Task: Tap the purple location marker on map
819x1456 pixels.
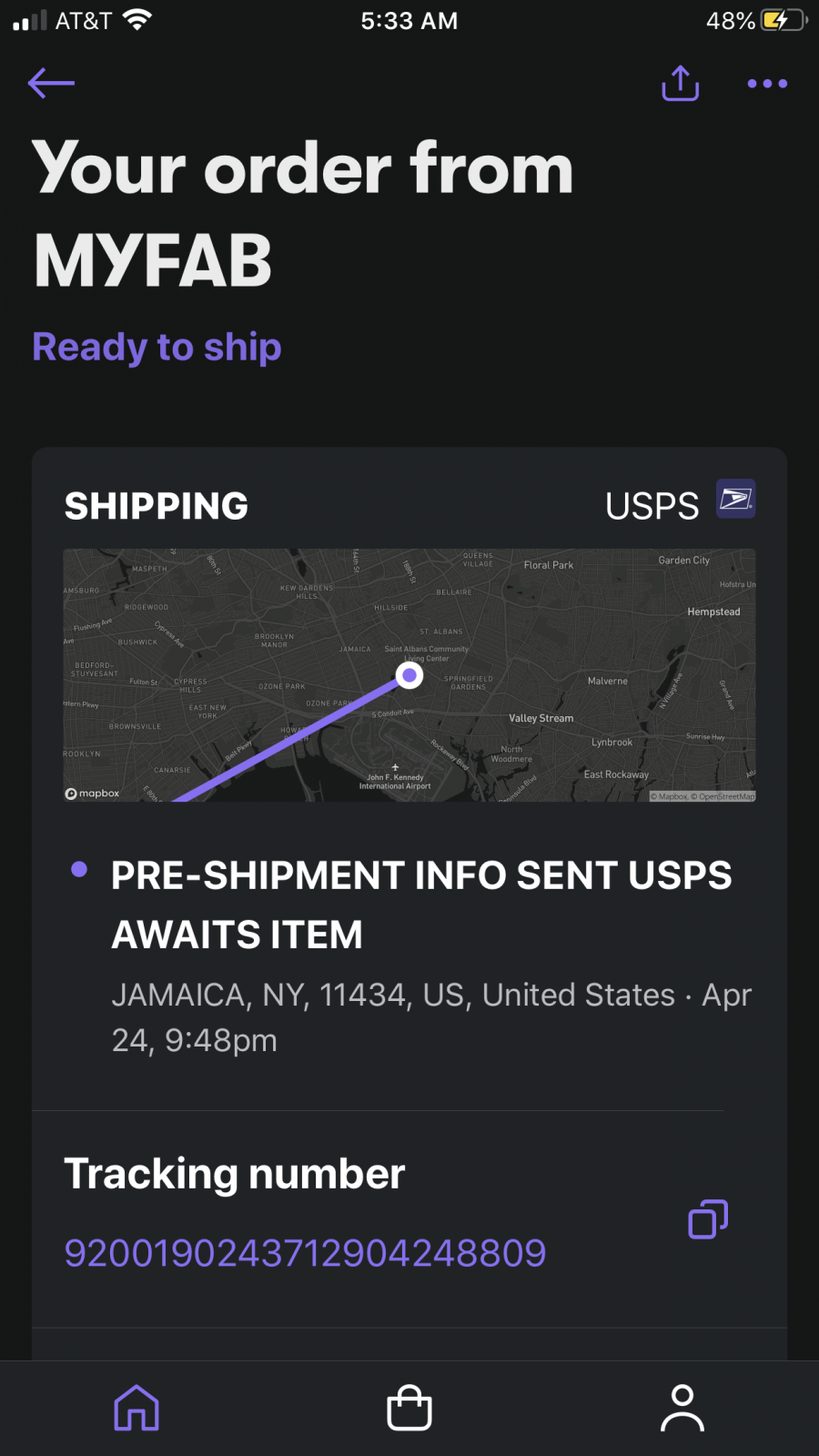Action: 409,675
